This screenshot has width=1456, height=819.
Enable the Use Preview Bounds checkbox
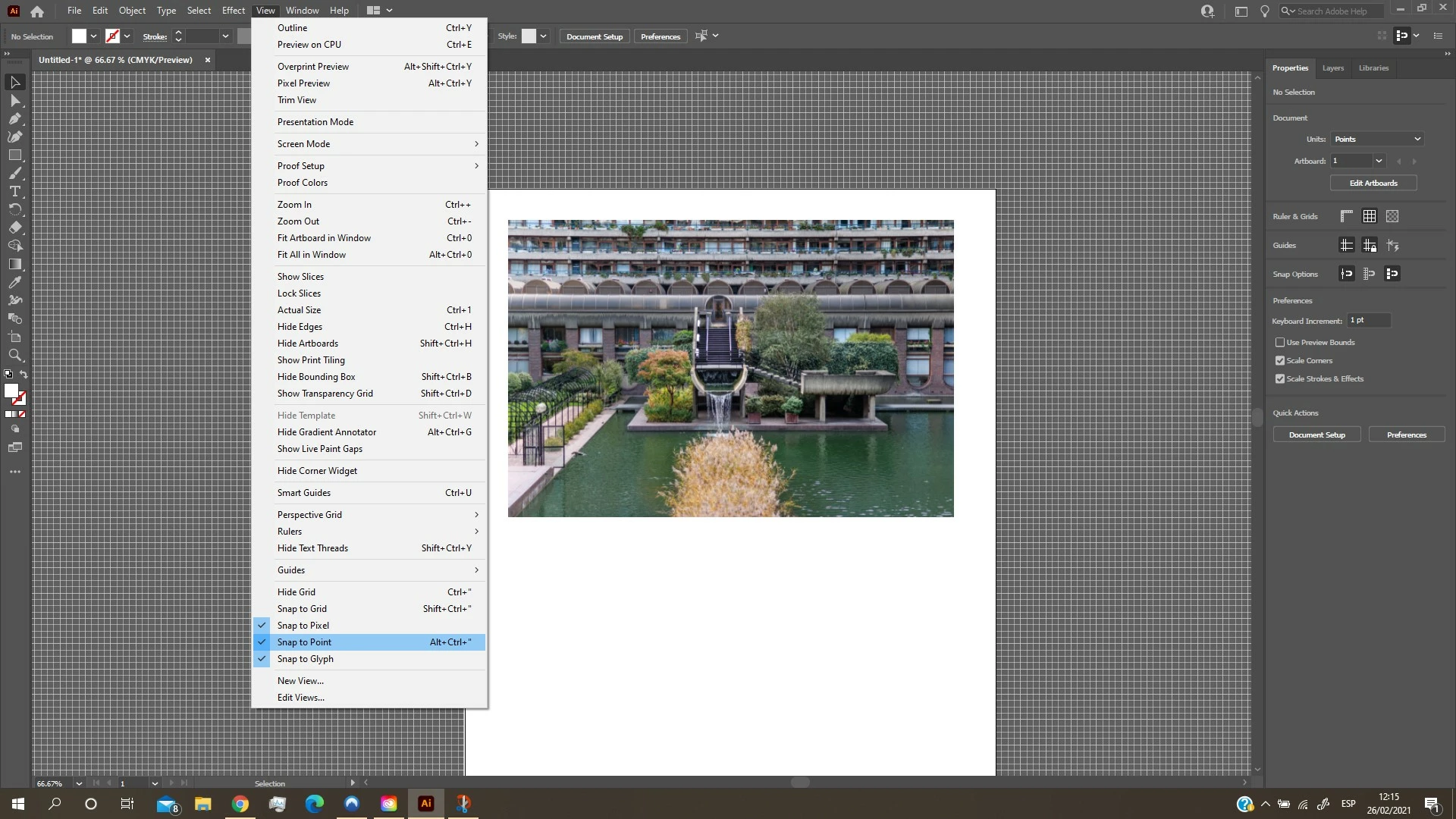pos(1280,343)
